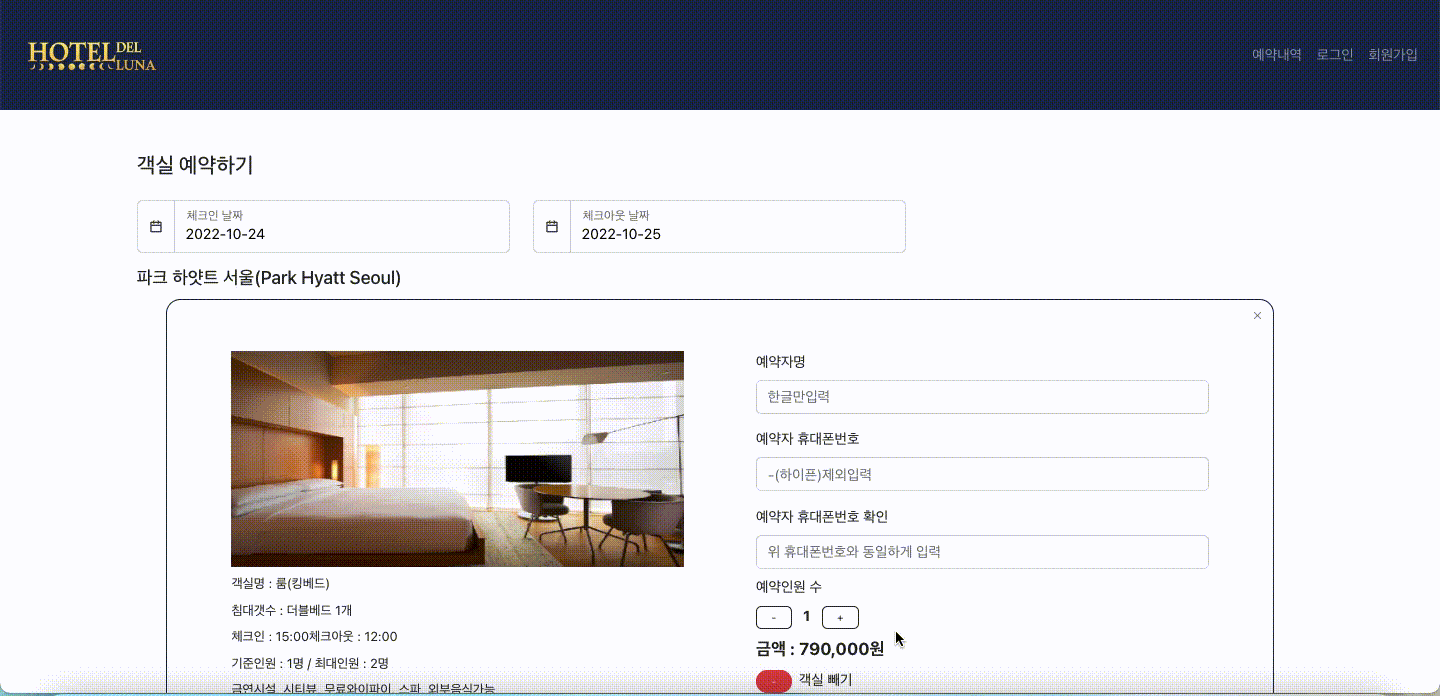Screen dimensions: 1440x696
Task: Click the 객실 빼기 label
Action: click(x=825, y=680)
